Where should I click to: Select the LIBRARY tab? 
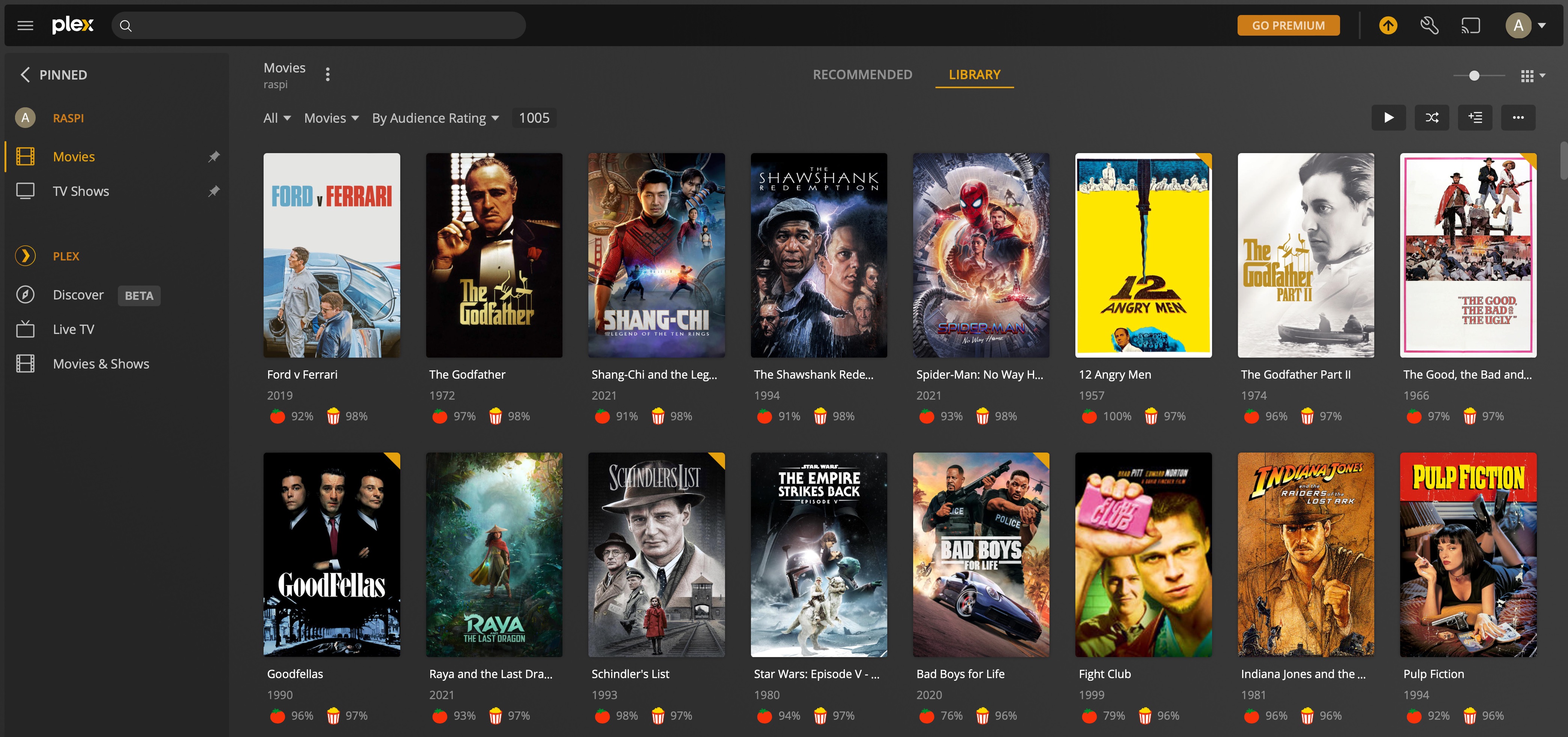pos(974,74)
